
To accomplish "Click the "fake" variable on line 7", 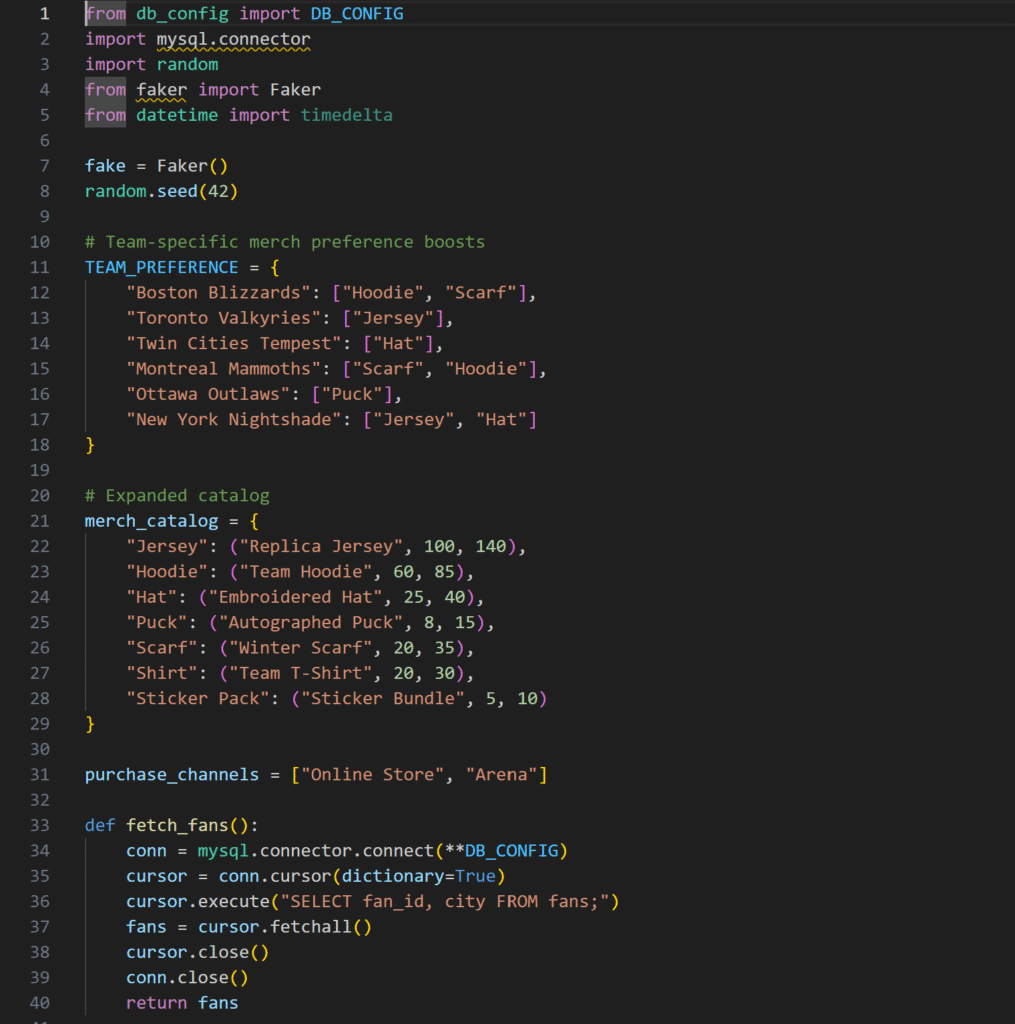I will coord(105,166).
